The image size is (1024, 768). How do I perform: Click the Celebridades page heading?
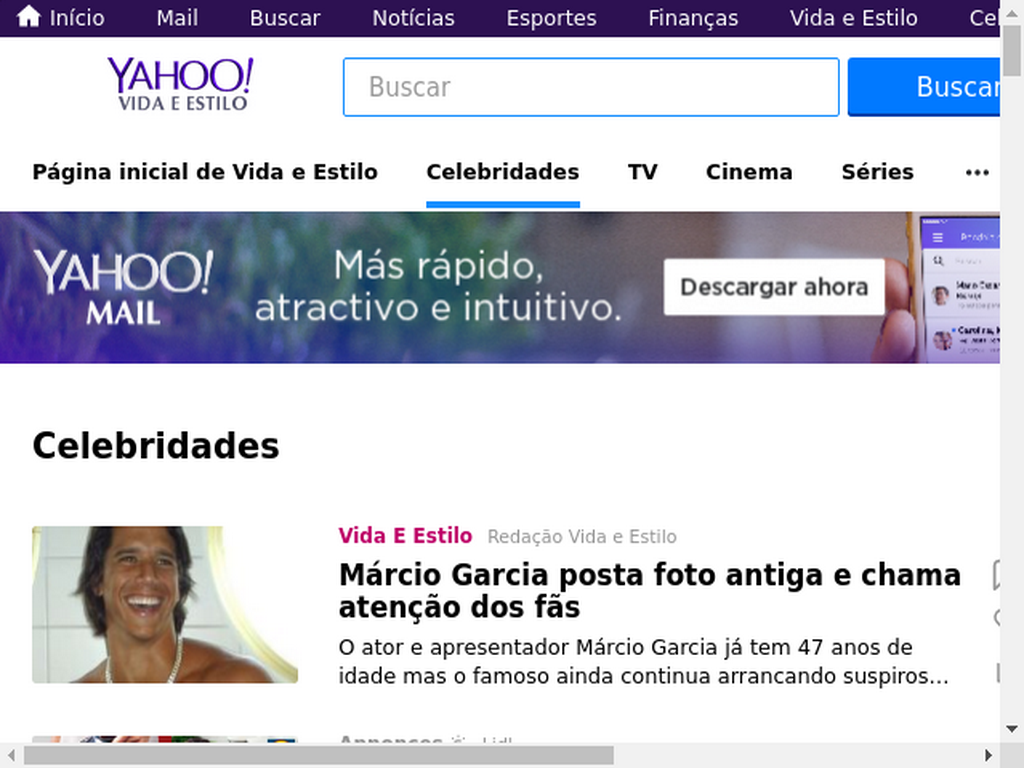pyautogui.click(x=155, y=446)
